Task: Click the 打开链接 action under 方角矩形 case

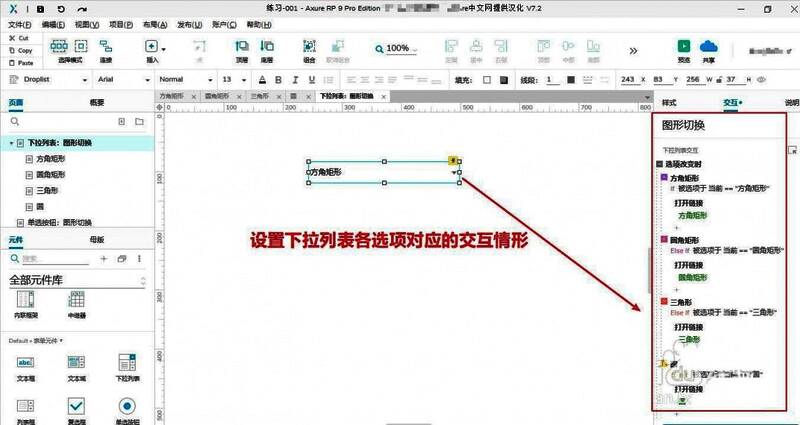Action: pyautogui.click(x=690, y=201)
